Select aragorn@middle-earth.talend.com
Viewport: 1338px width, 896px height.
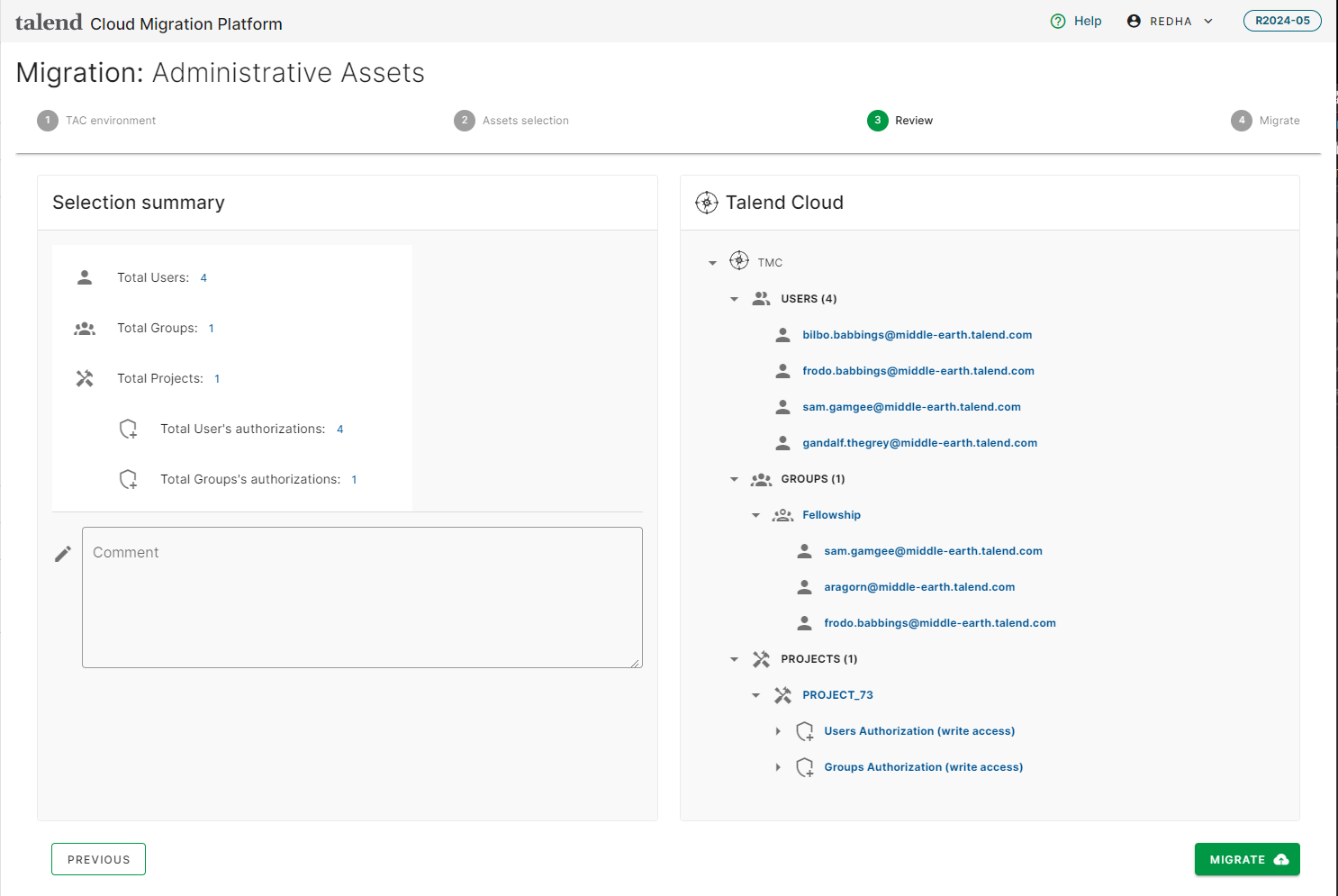coord(919,587)
